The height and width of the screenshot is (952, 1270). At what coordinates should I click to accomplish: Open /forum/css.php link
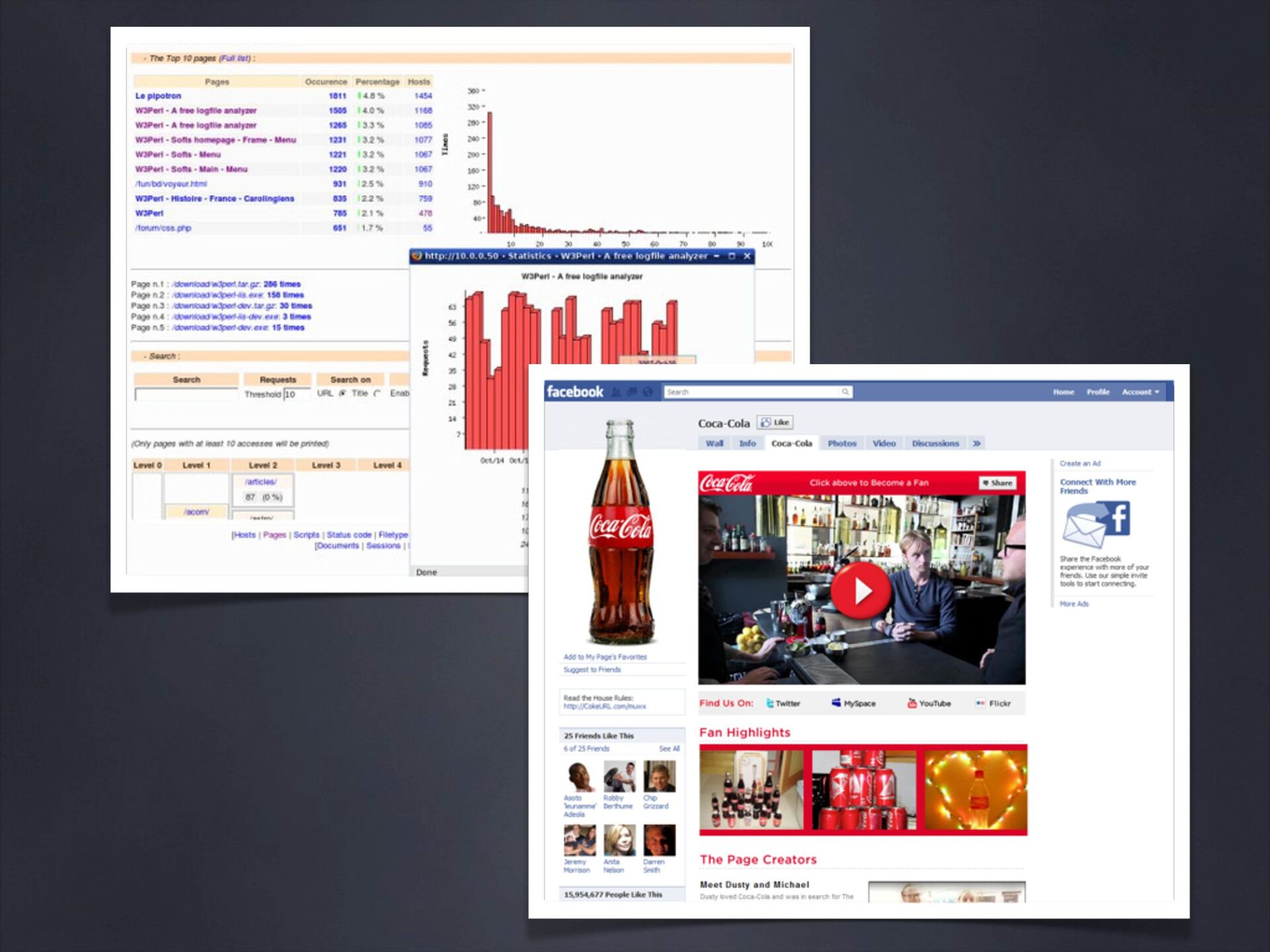(163, 228)
